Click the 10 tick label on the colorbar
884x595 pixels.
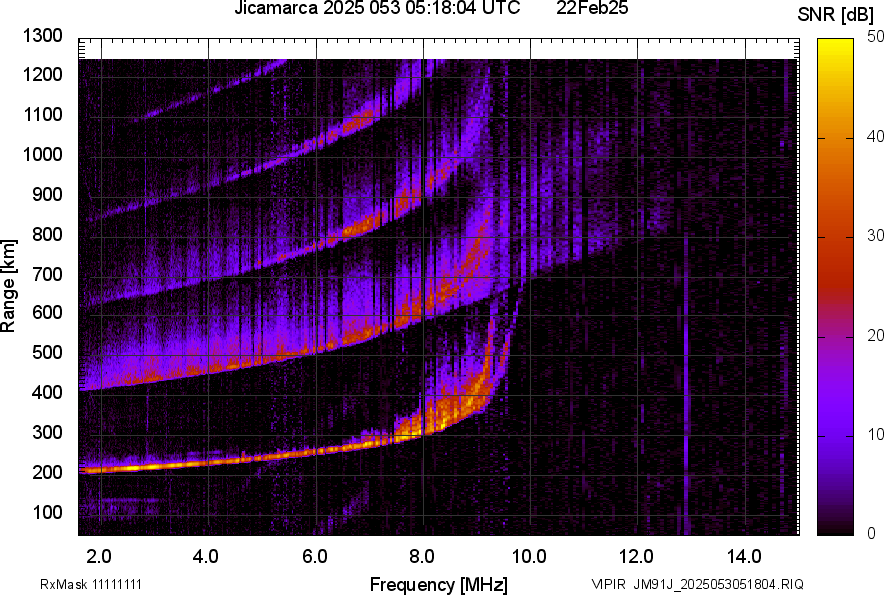876,435
